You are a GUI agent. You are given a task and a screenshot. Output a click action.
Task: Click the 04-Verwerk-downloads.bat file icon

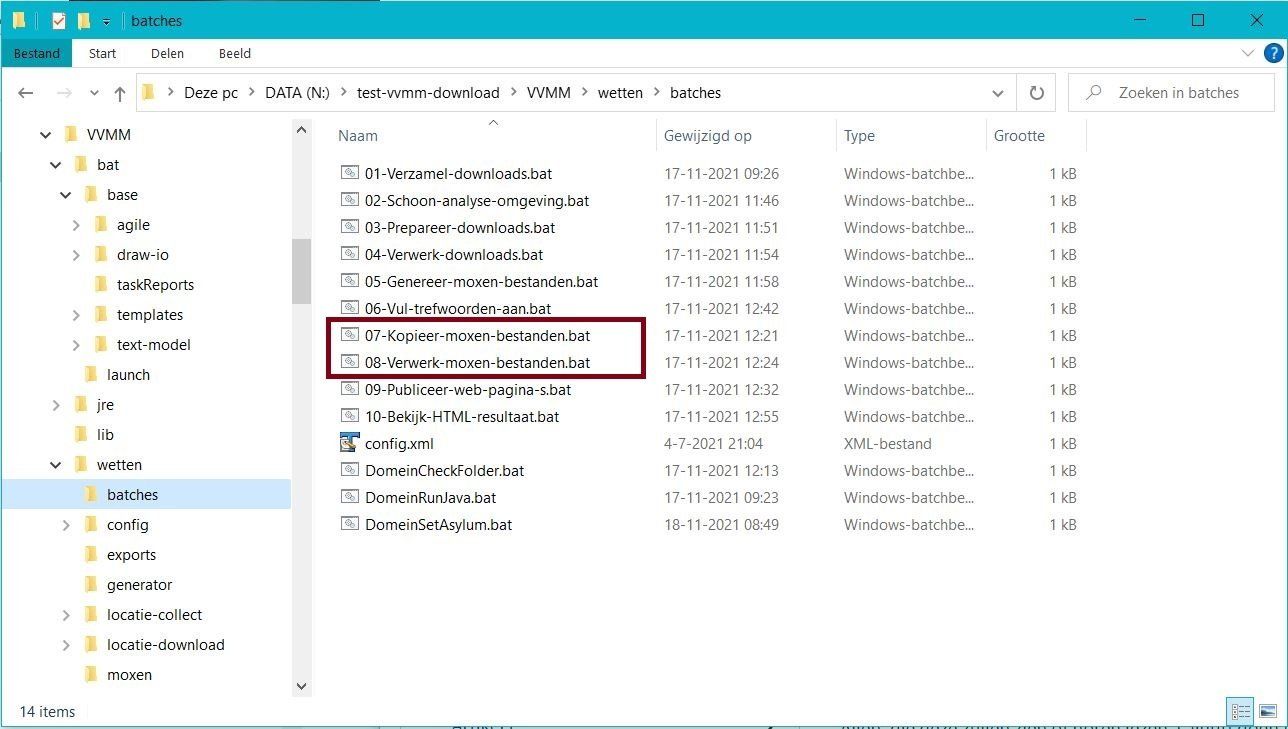349,254
